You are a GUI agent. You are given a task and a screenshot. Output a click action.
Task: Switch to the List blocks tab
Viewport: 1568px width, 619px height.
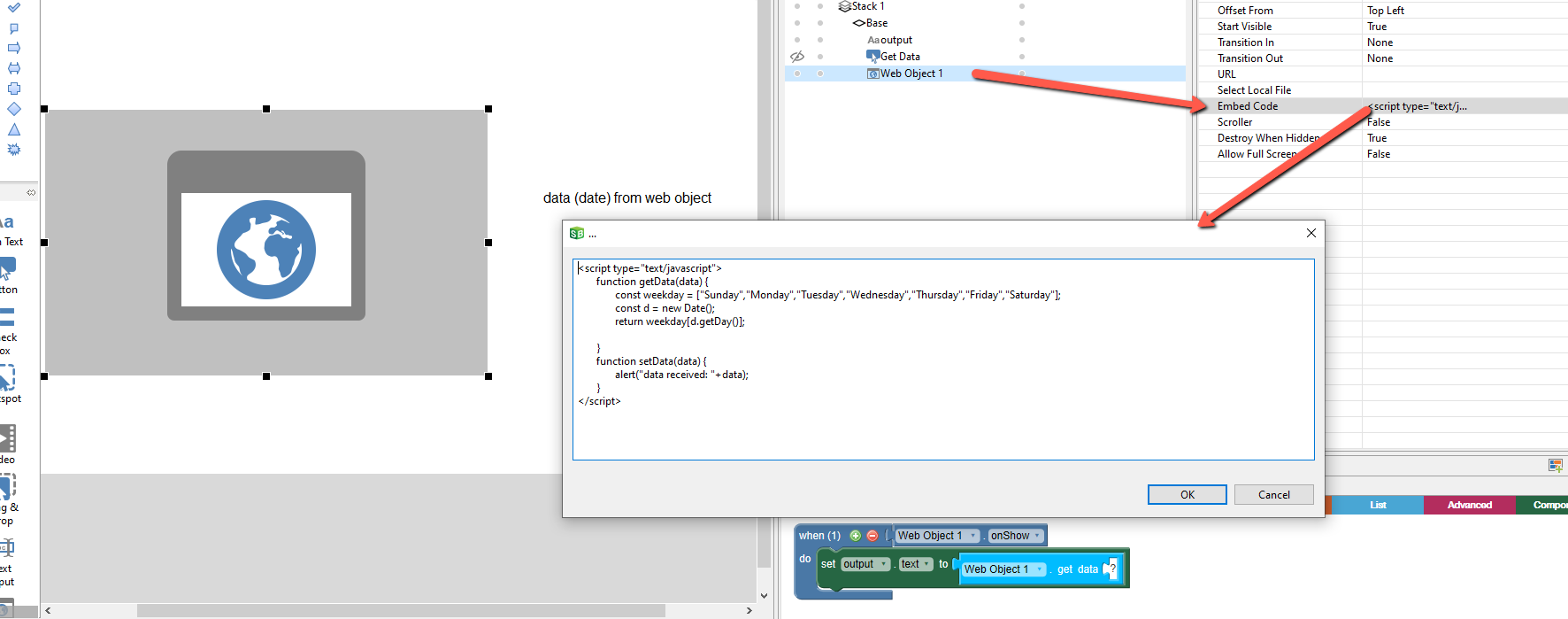(x=1378, y=505)
